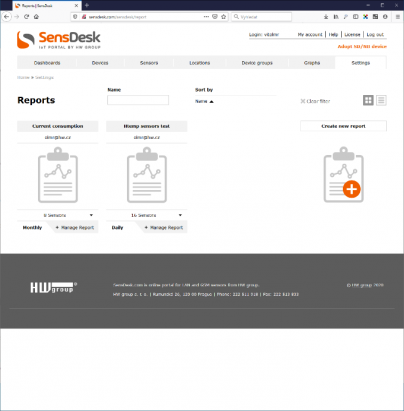Click the orange Adopt device link
Image resolution: width=404 pixels, height=411 pixels.
(362, 46)
